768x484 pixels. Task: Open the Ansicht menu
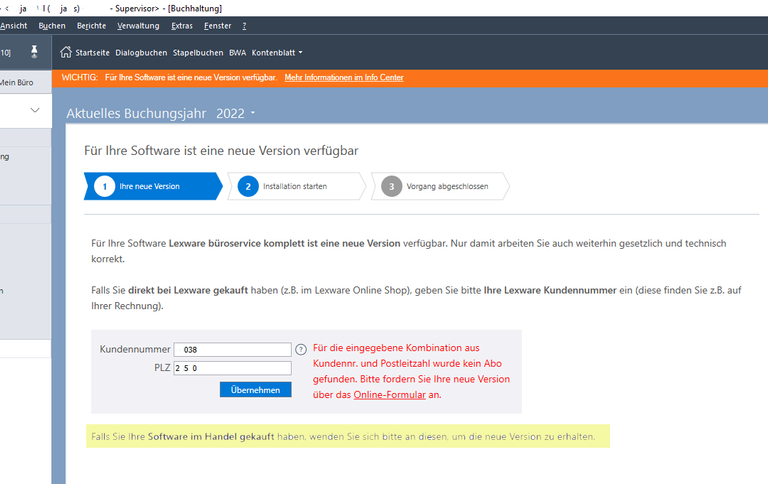tap(14, 26)
